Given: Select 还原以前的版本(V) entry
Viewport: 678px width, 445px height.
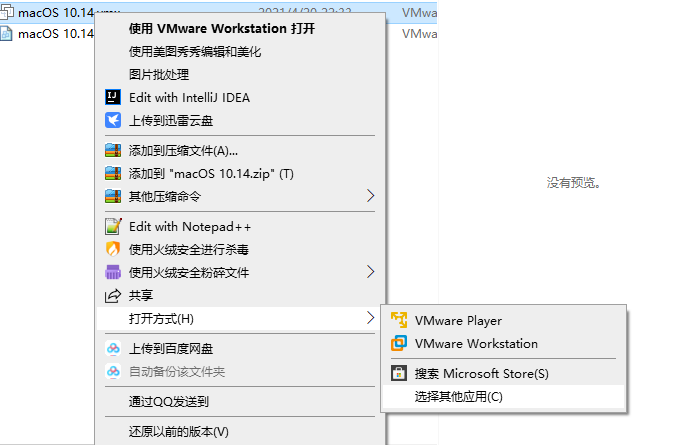Looking at the screenshot, I should 179,432.
